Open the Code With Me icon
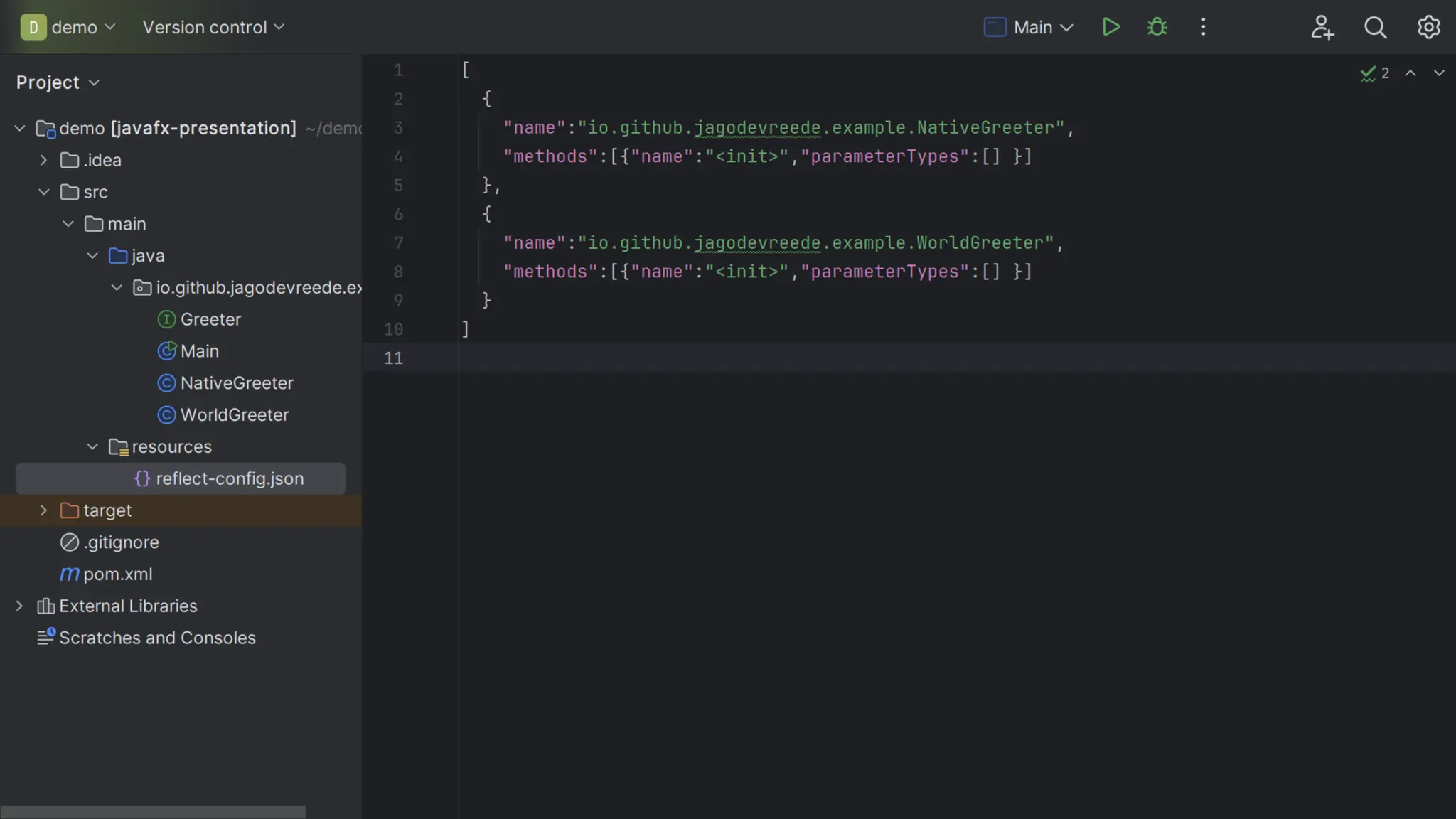 (x=1322, y=27)
